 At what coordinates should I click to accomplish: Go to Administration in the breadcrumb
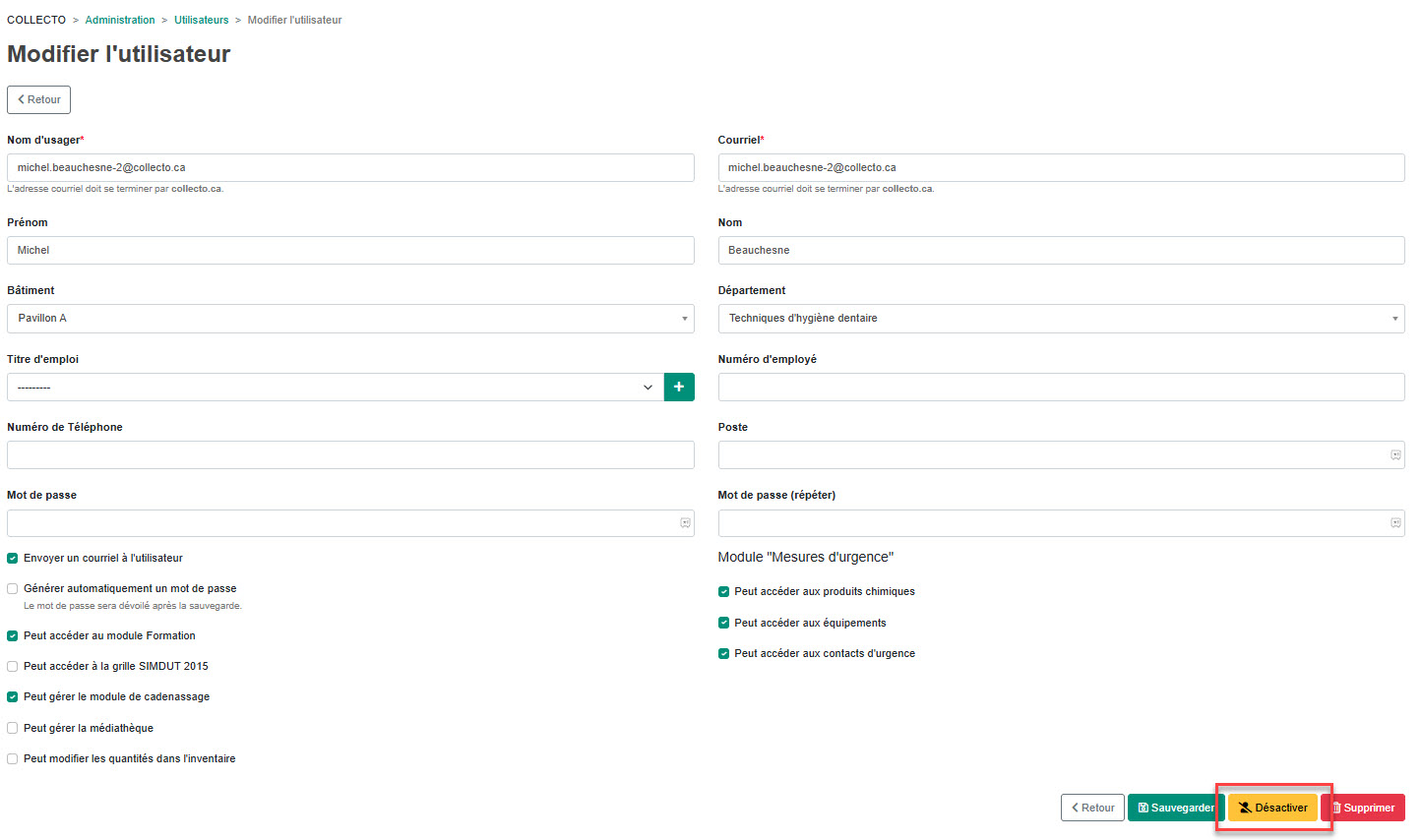pos(120,20)
